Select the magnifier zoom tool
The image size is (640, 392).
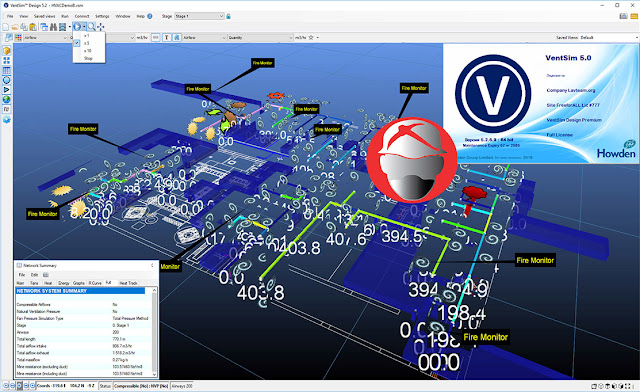tap(91, 27)
